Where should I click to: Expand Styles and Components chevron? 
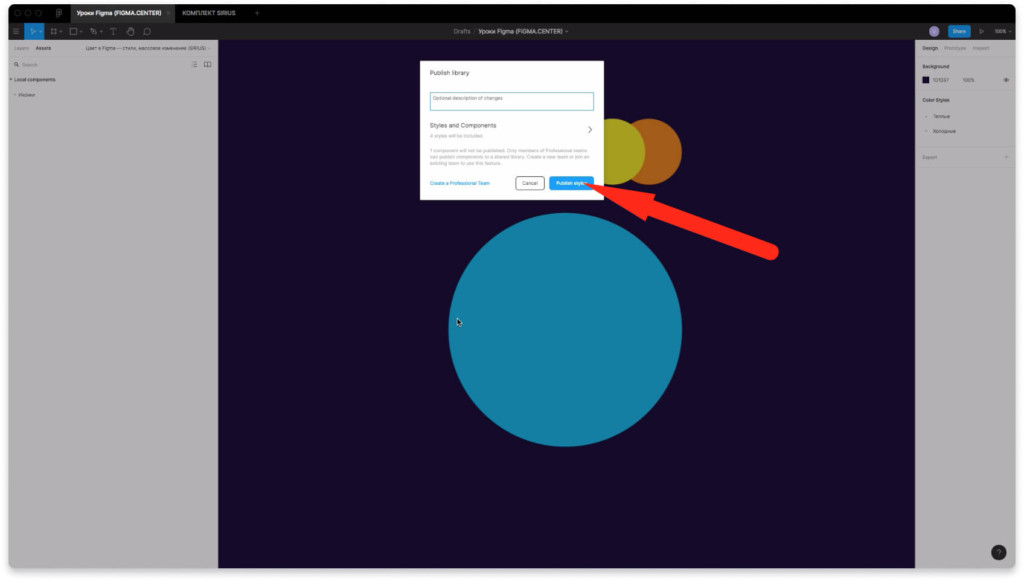pos(589,129)
